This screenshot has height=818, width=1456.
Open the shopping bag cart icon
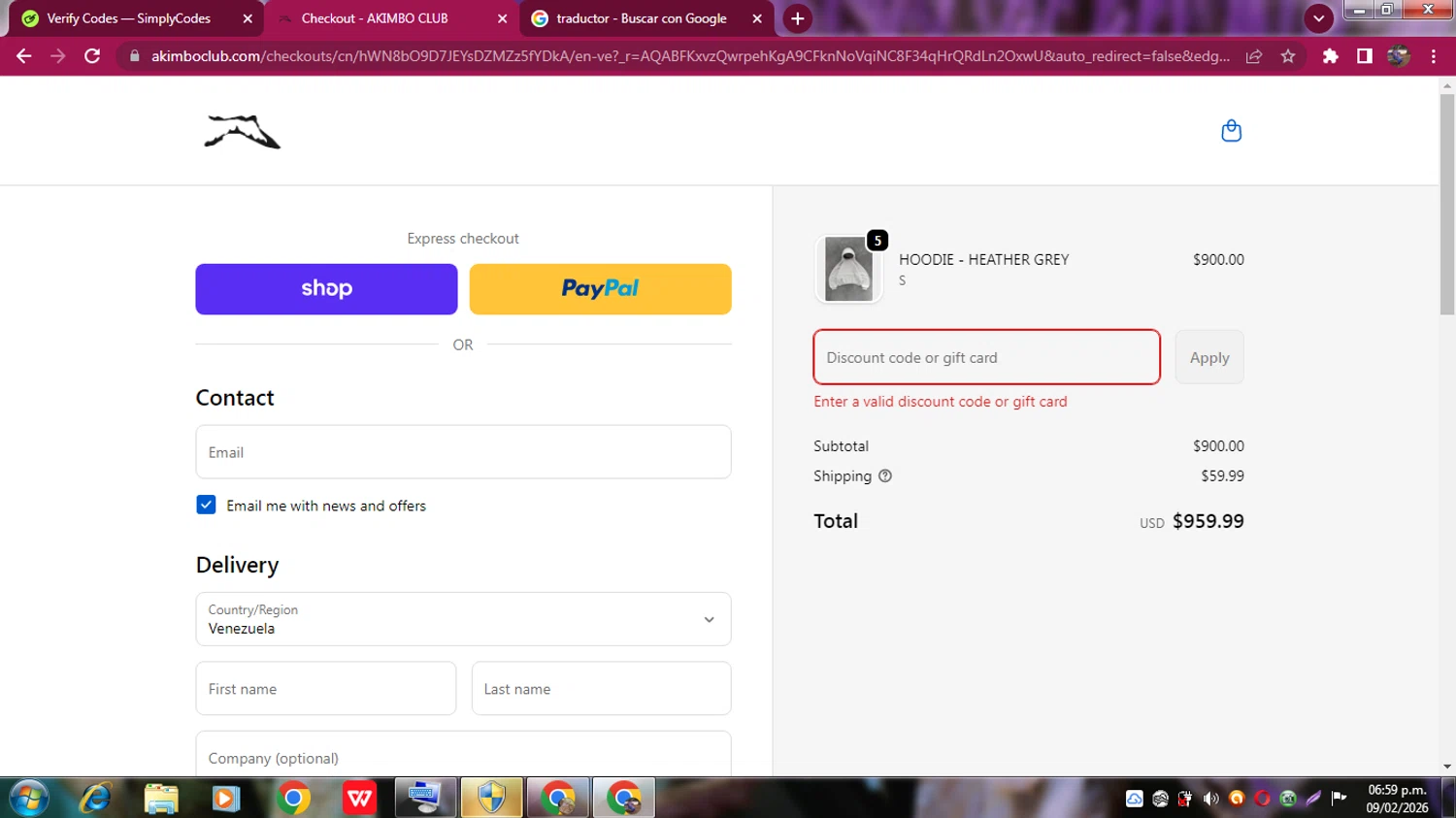[1231, 131]
